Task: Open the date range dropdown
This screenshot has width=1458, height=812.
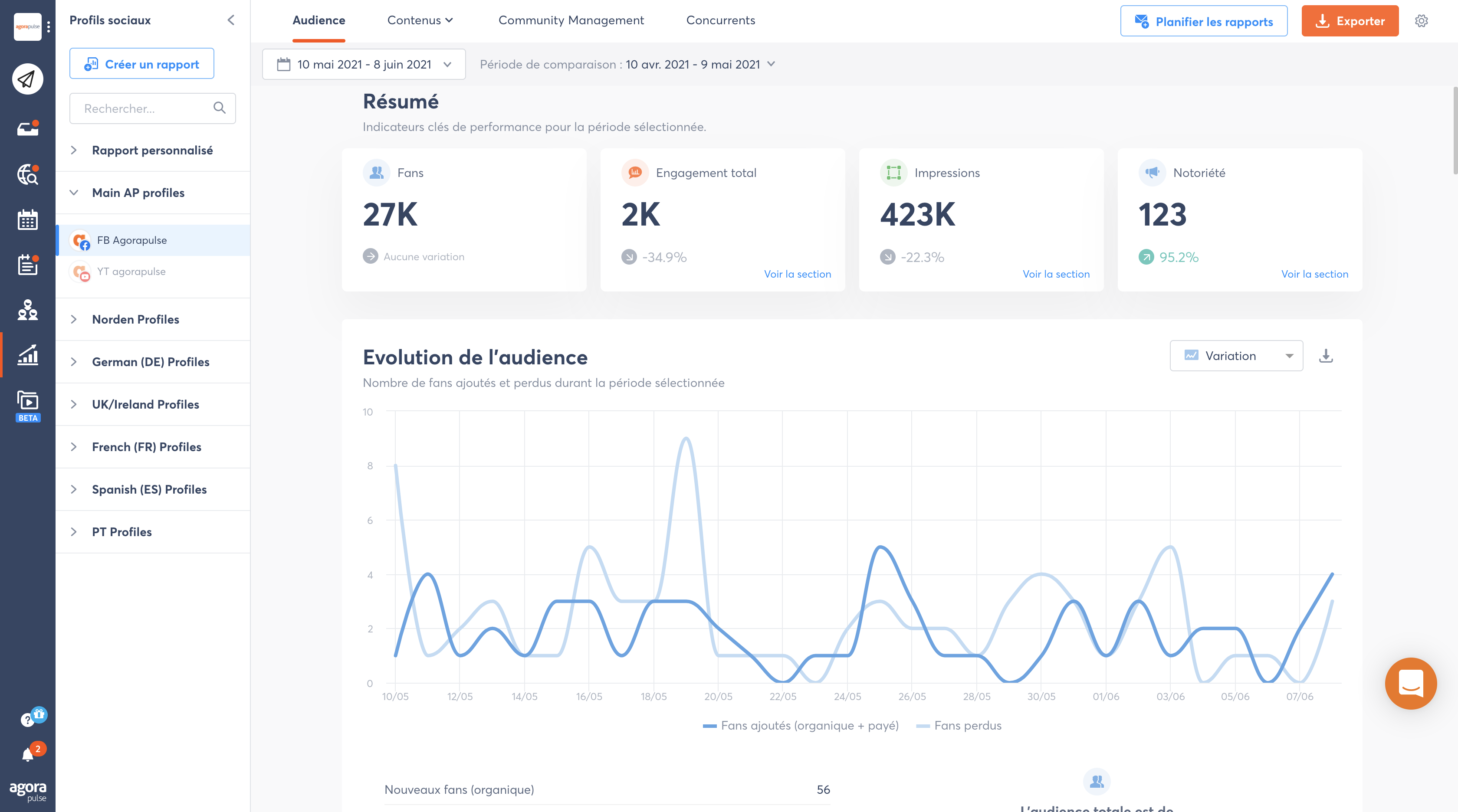Action: click(x=364, y=65)
